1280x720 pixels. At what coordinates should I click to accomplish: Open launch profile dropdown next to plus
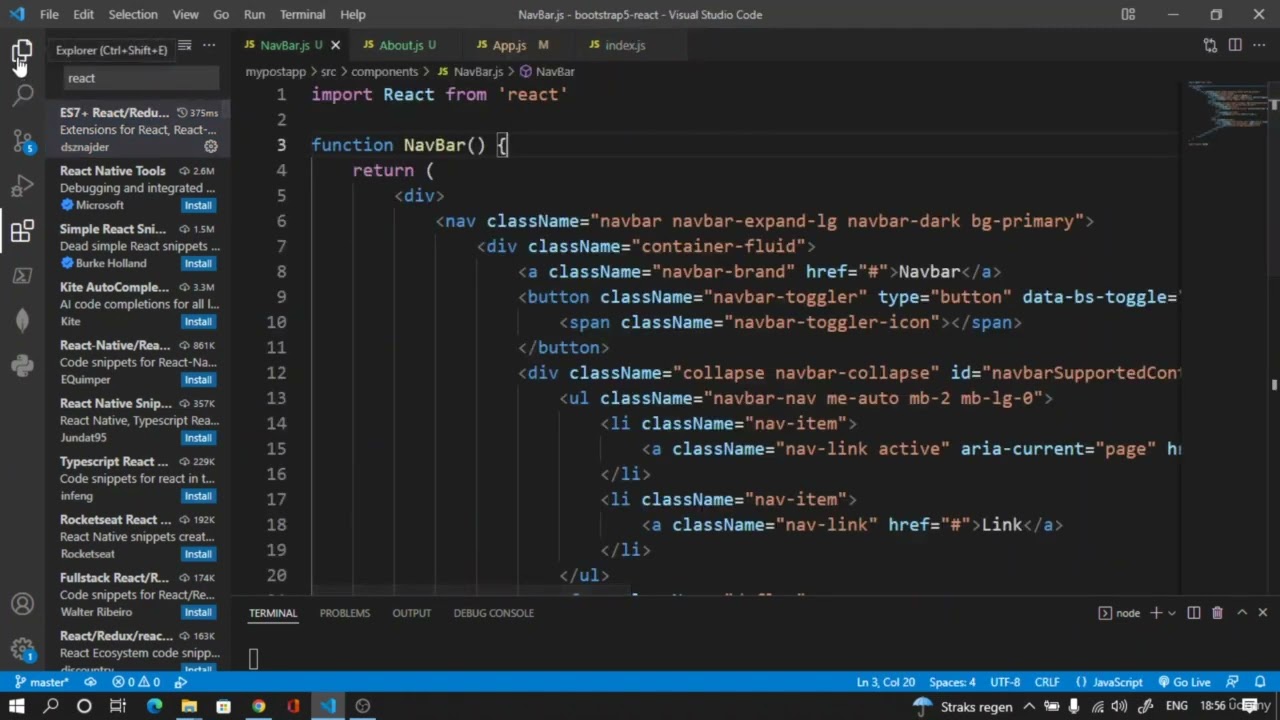pos(1171,613)
